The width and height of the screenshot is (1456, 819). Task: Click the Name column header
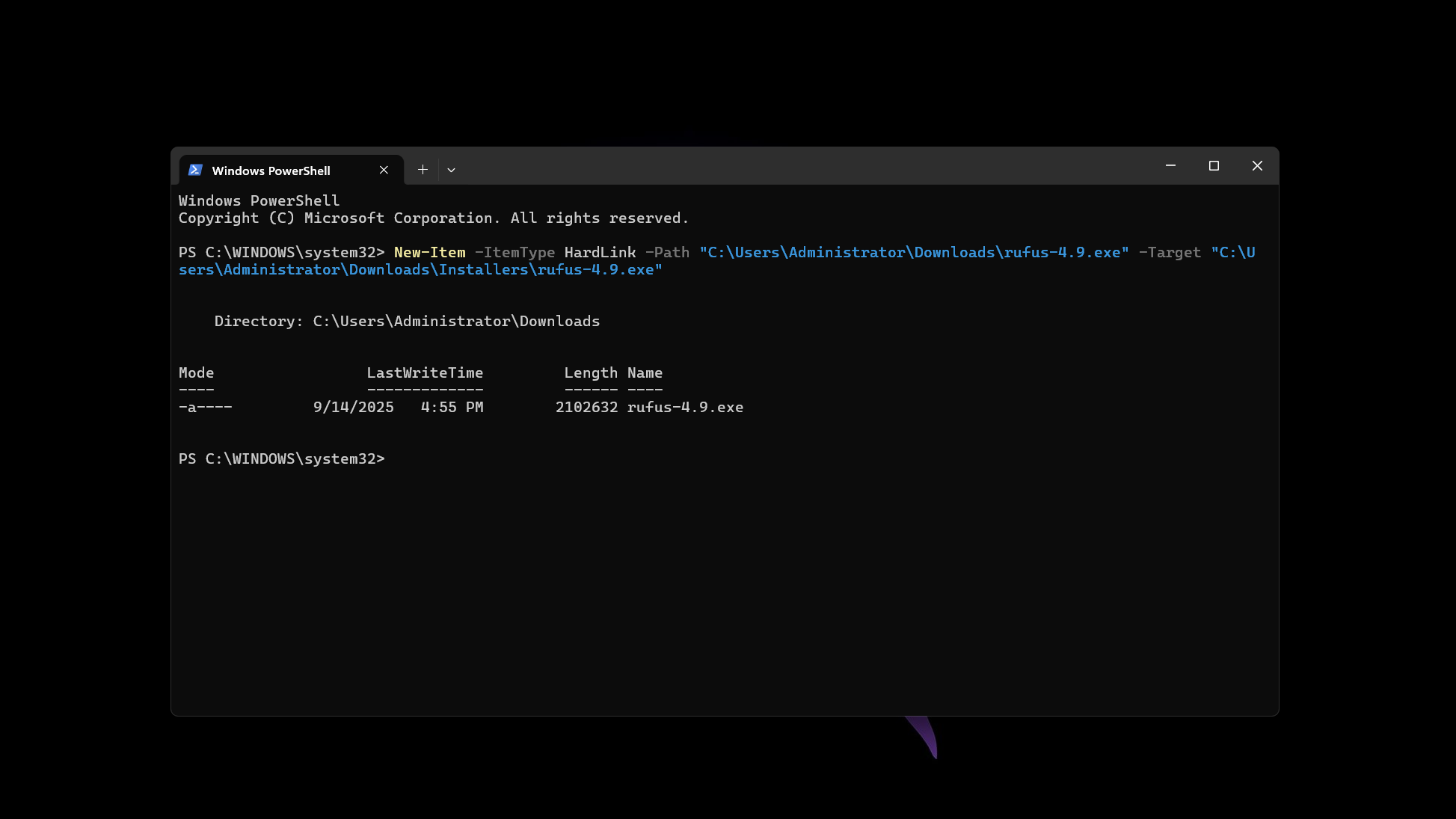click(645, 373)
